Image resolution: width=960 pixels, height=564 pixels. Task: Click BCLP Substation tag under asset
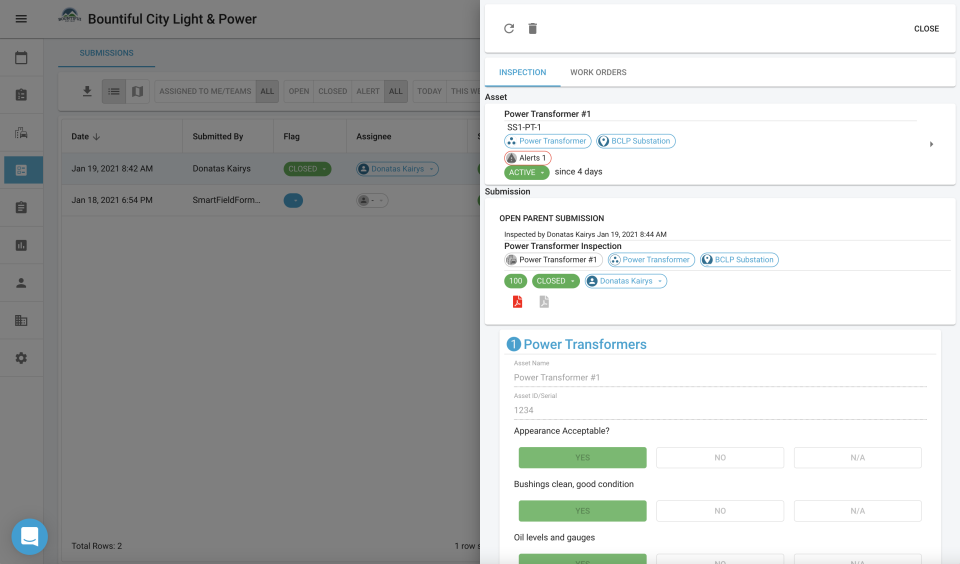pyautogui.click(x=636, y=141)
